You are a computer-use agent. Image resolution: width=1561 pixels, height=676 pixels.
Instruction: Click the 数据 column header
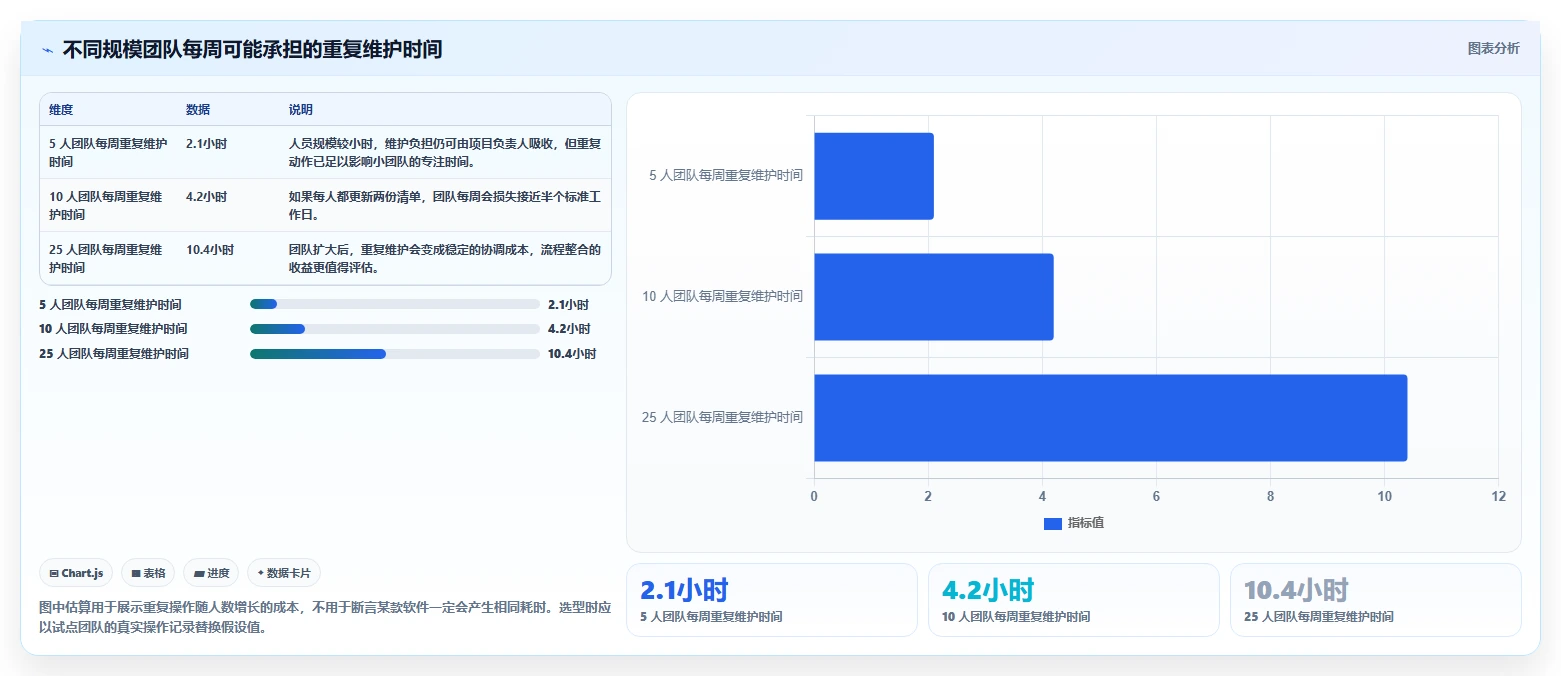coord(198,110)
